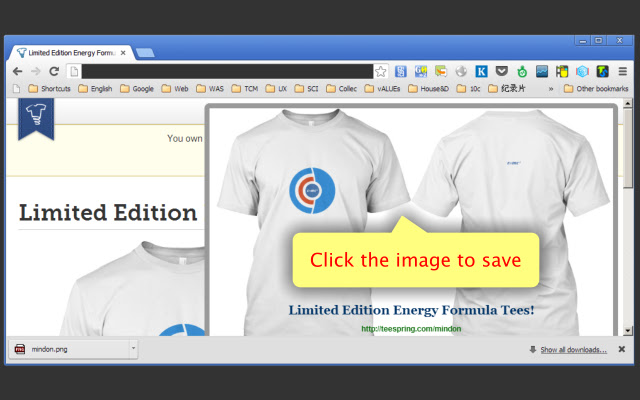This screenshot has height=400, width=640.
Task: Open the downloaded mindon.png file
Action: [x=69, y=349]
